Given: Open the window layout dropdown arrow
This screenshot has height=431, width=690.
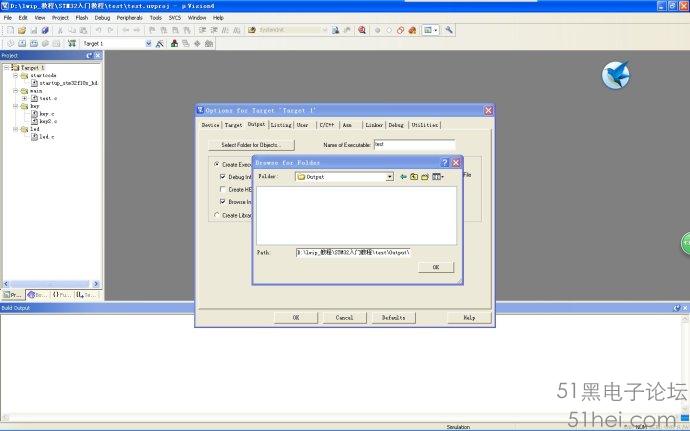Looking at the screenshot, I should [x=436, y=30].
